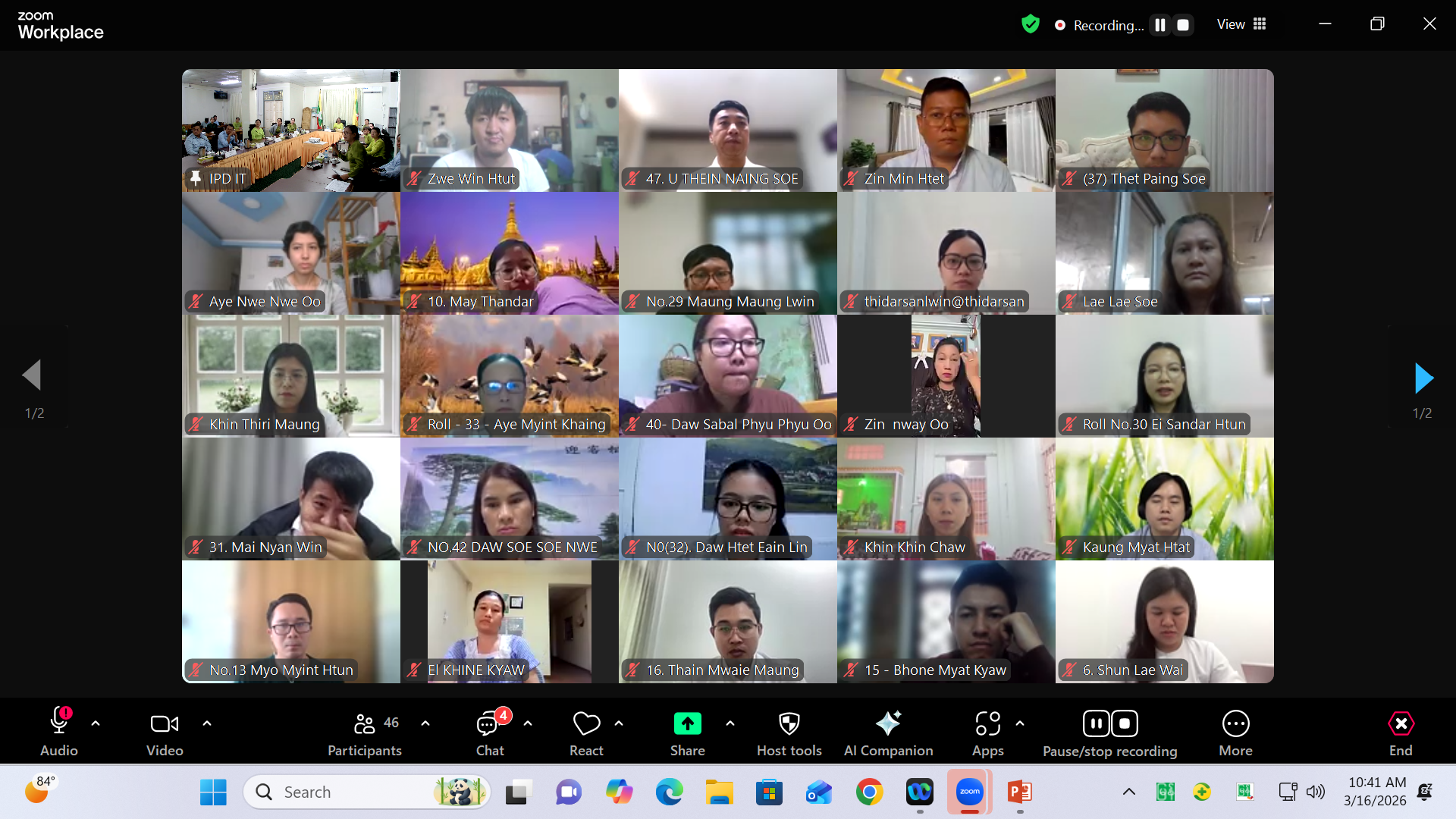Expand audio settings arrow next to Audio

96,723
